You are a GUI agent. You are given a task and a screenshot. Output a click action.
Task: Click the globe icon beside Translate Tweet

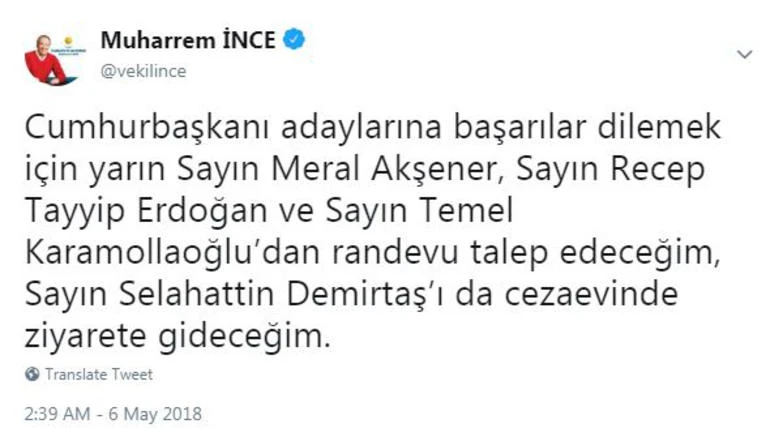pyautogui.click(x=33, y=375)
